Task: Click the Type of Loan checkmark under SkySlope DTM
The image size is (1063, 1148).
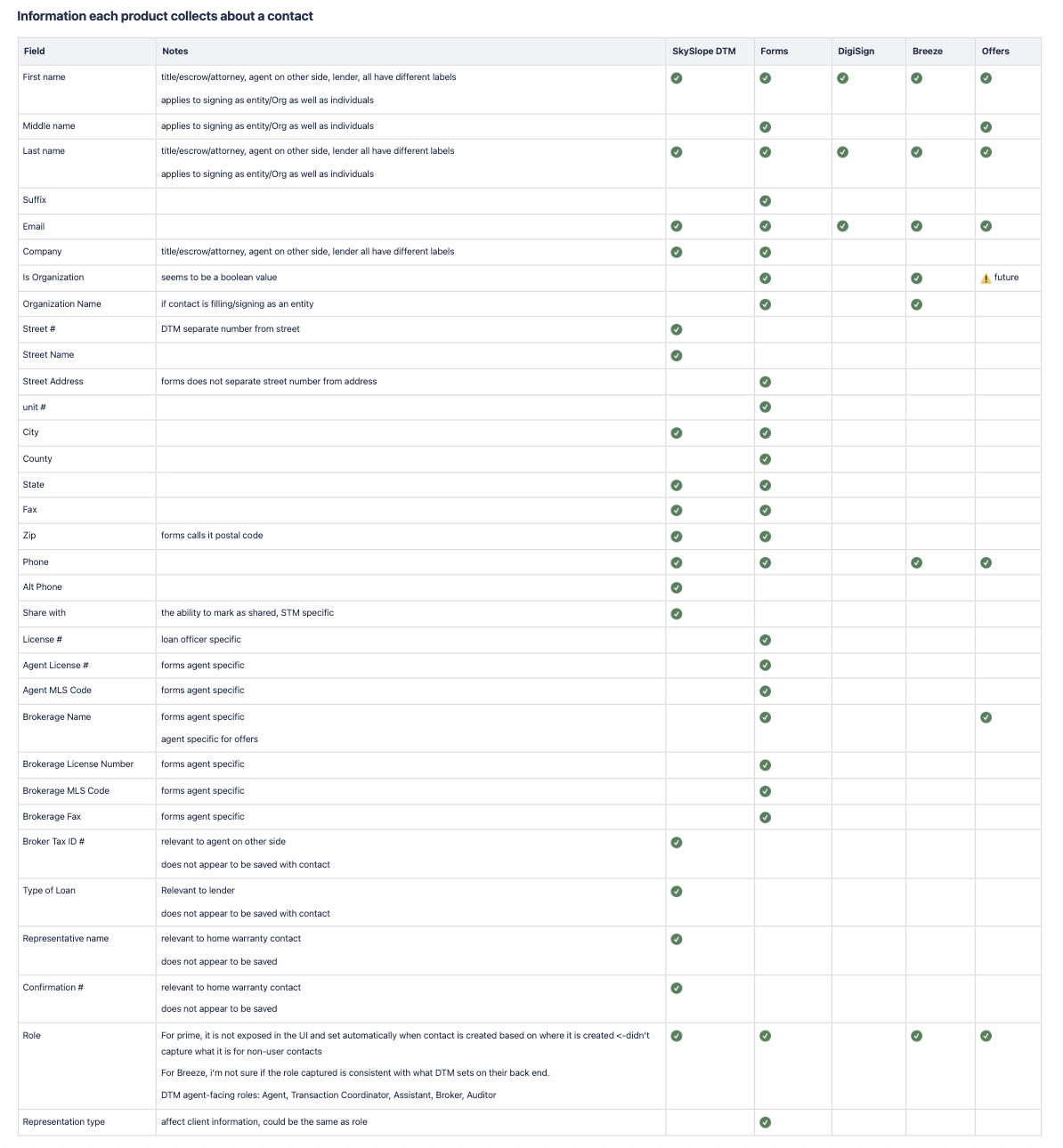Action: tap(677, 891)
